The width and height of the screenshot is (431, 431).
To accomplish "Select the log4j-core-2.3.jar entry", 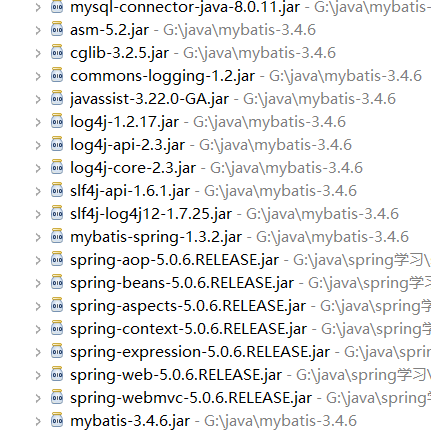I will (x=133, y=168).
